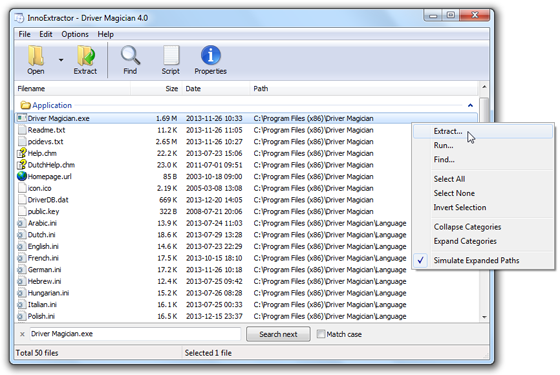Click the Total 50 files status text
This screenshot has width=560, height=375.
click(x=37, y=353)
